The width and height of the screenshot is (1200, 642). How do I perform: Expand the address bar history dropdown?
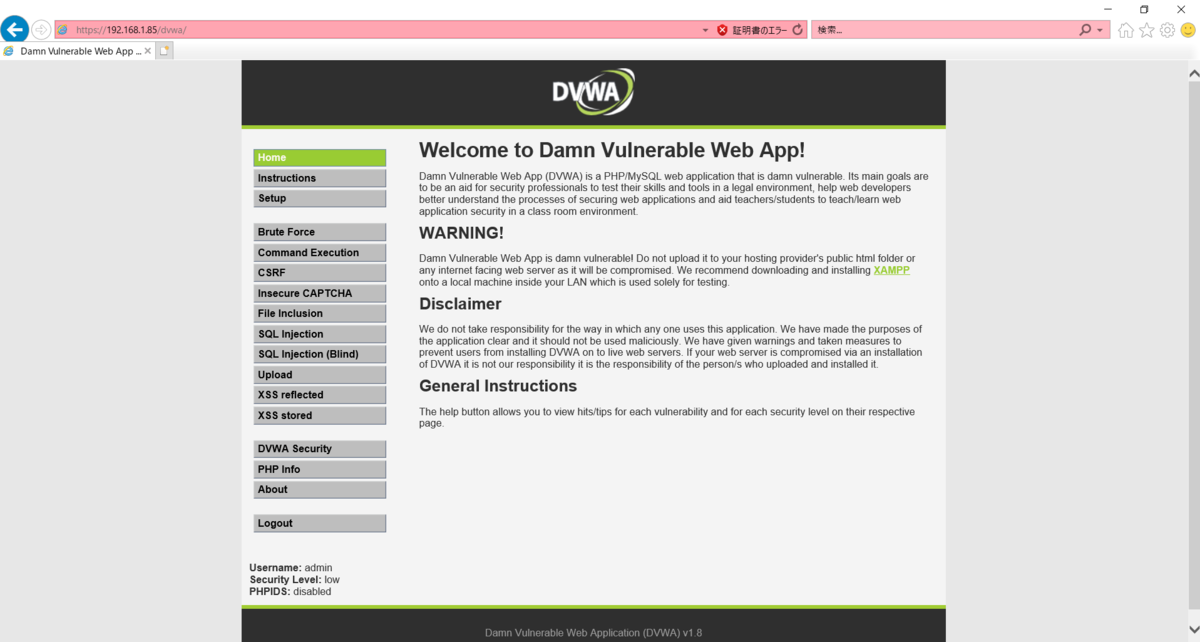[x=706, y=30]
